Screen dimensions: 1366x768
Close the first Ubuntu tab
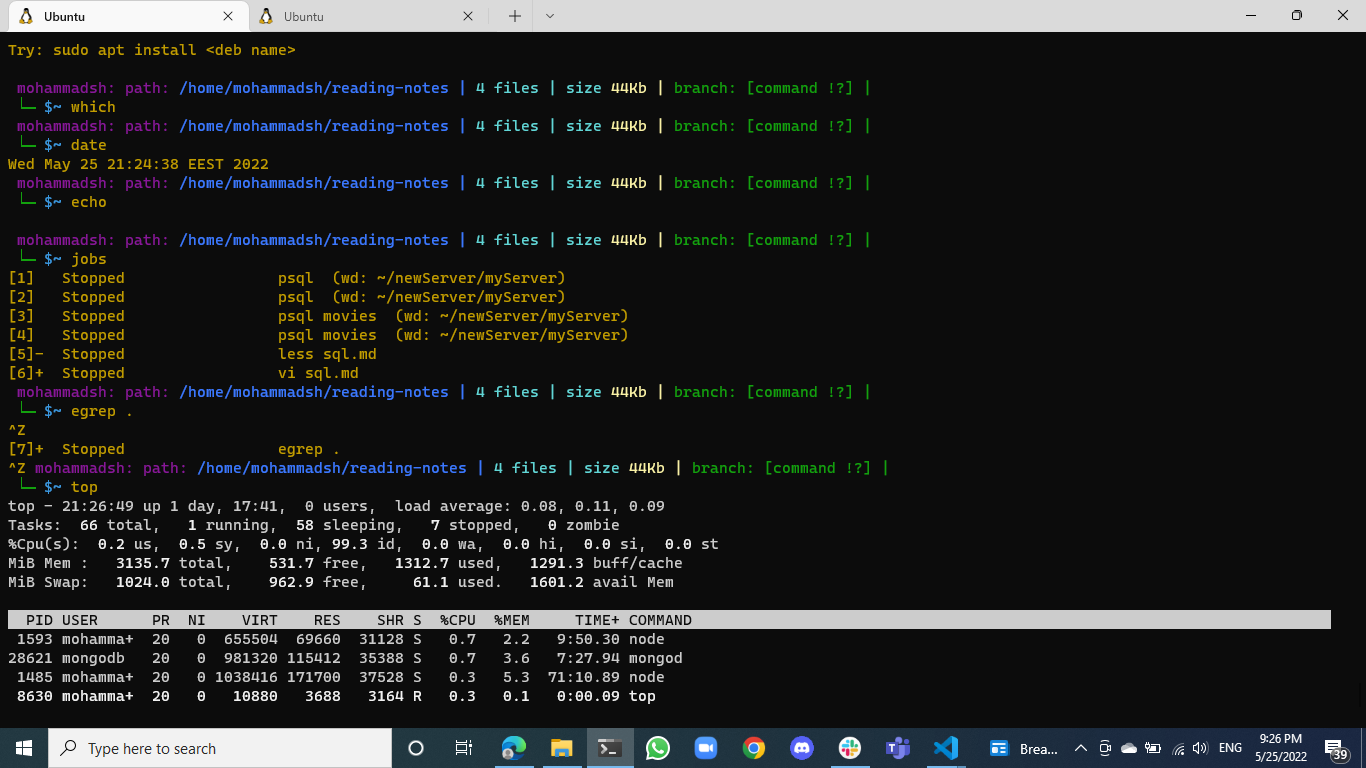(228, 16)
